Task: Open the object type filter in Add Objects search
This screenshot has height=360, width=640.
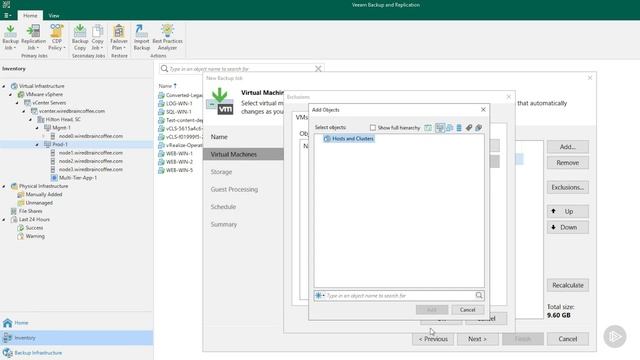Action: [320, 295]
